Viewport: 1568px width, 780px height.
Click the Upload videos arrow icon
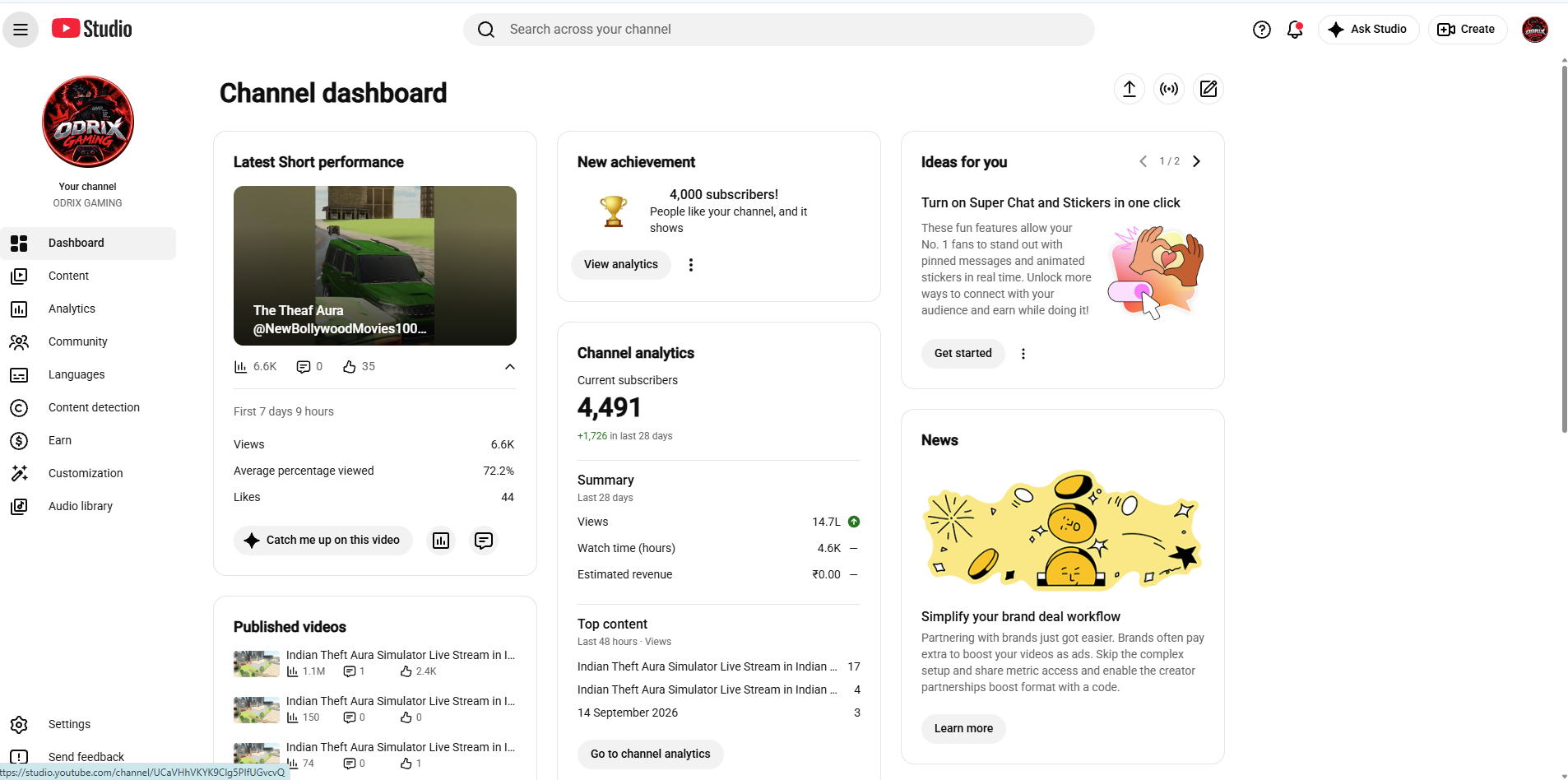pyautogui.click(x=1130, y=89)
